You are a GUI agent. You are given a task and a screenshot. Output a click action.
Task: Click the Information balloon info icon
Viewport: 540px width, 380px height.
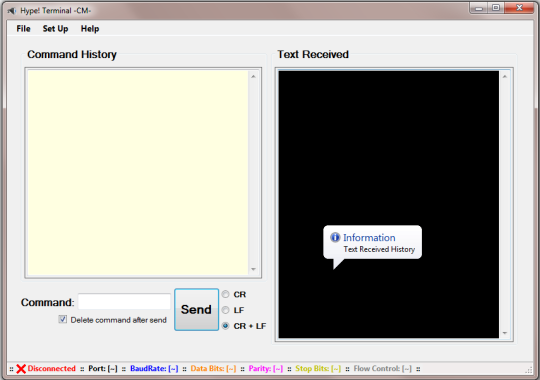point(335,237)
